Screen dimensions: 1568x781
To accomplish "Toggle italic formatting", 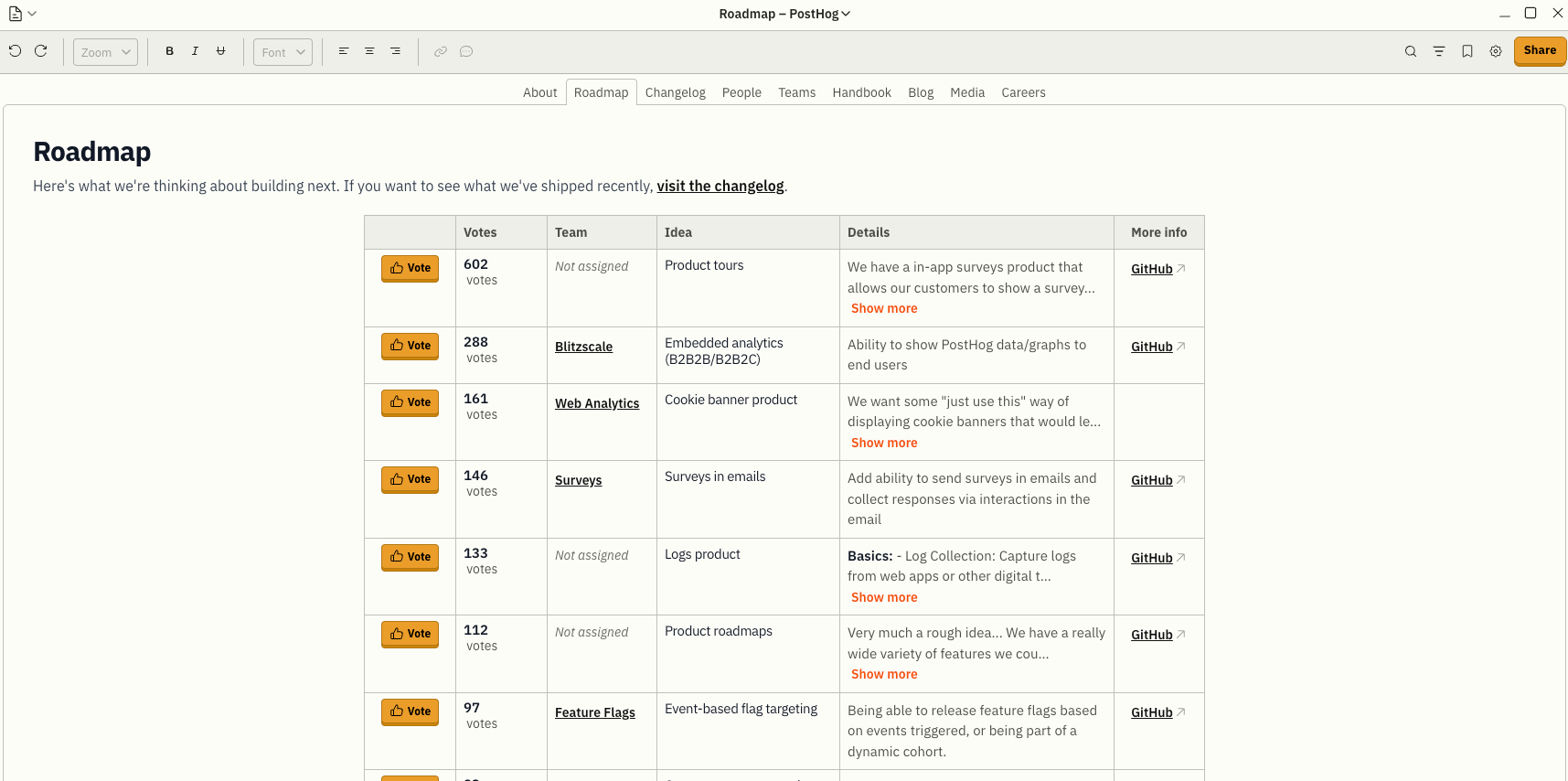I will pos(195,51).
